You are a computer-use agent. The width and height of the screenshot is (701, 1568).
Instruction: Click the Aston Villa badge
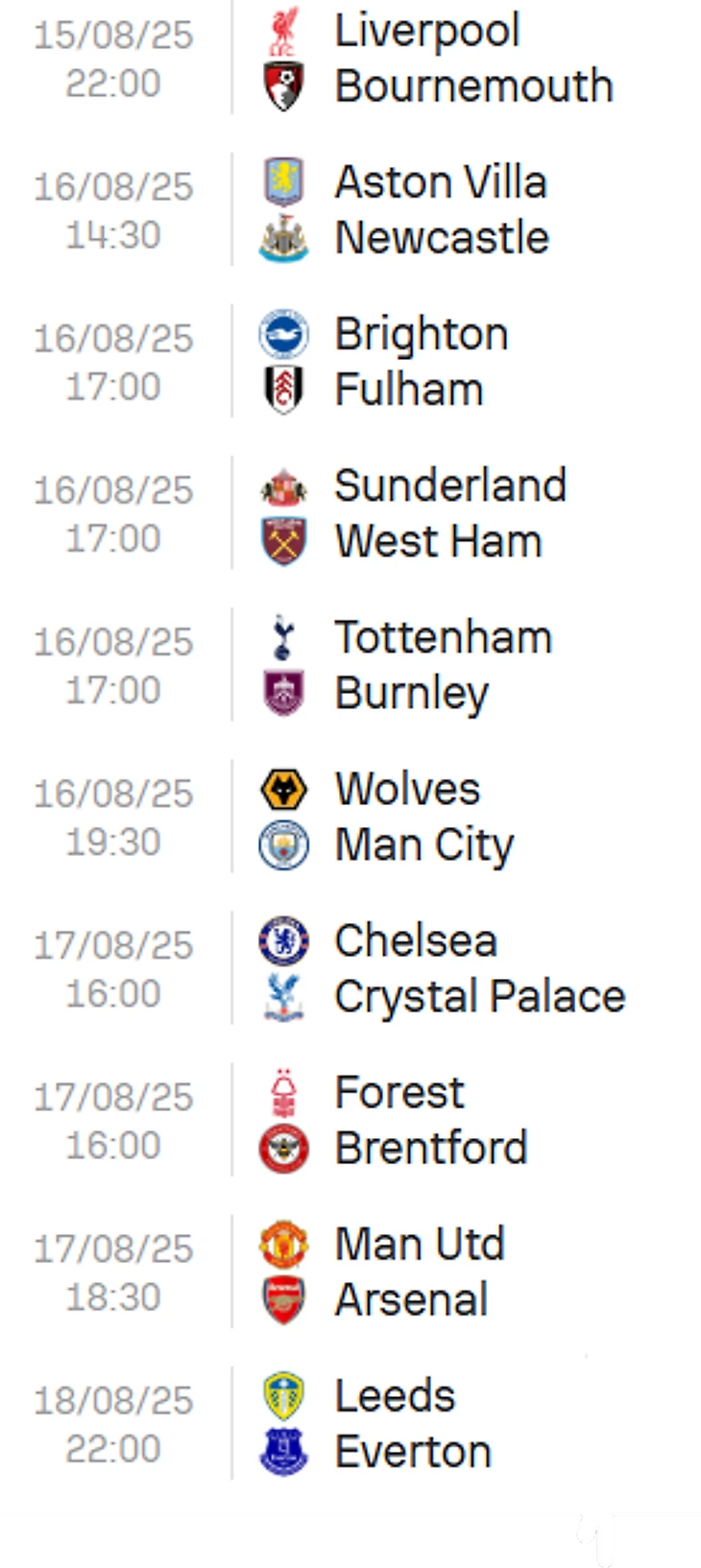[x=284, y=182]
